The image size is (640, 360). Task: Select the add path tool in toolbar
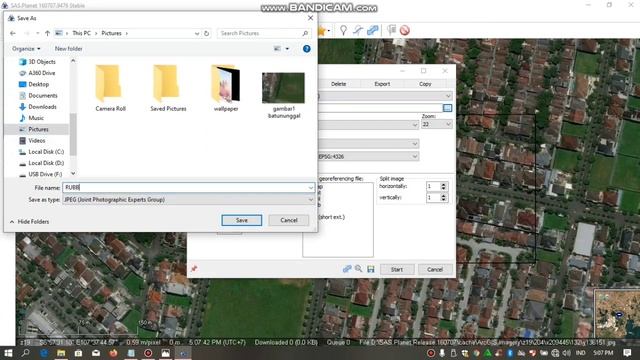[358, 30]
